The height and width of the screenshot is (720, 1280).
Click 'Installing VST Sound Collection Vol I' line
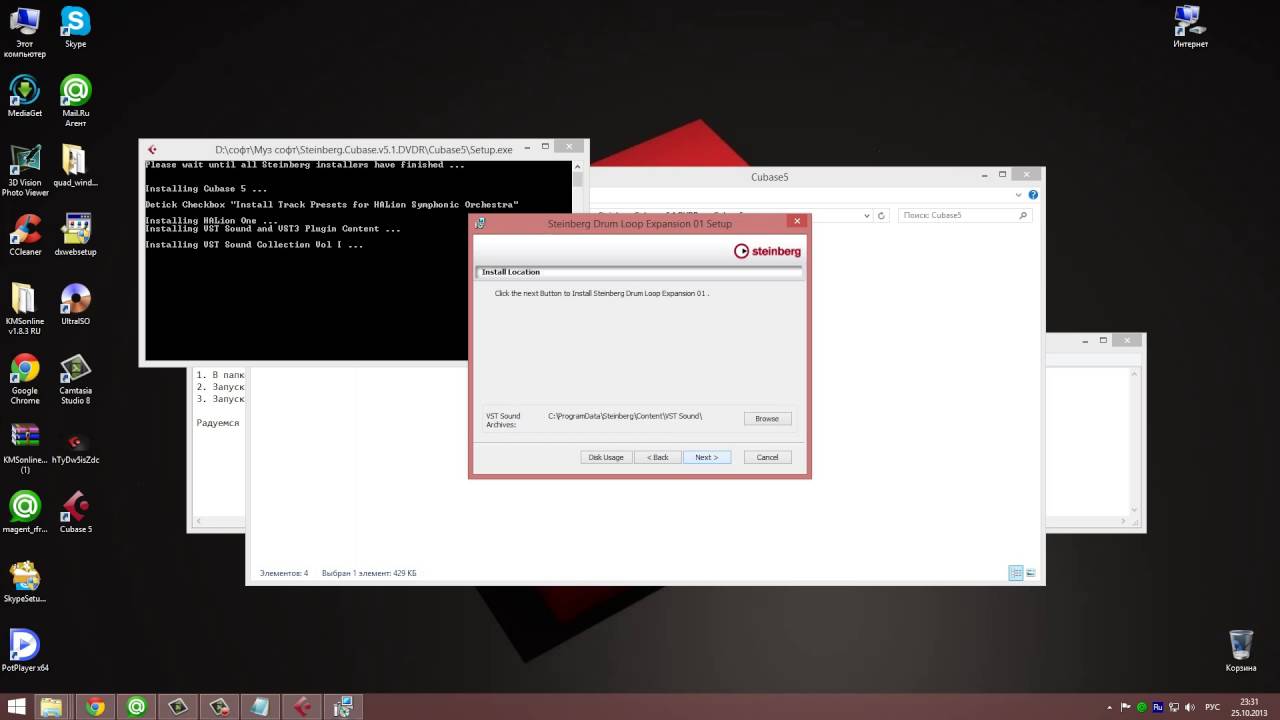point(254,245)
